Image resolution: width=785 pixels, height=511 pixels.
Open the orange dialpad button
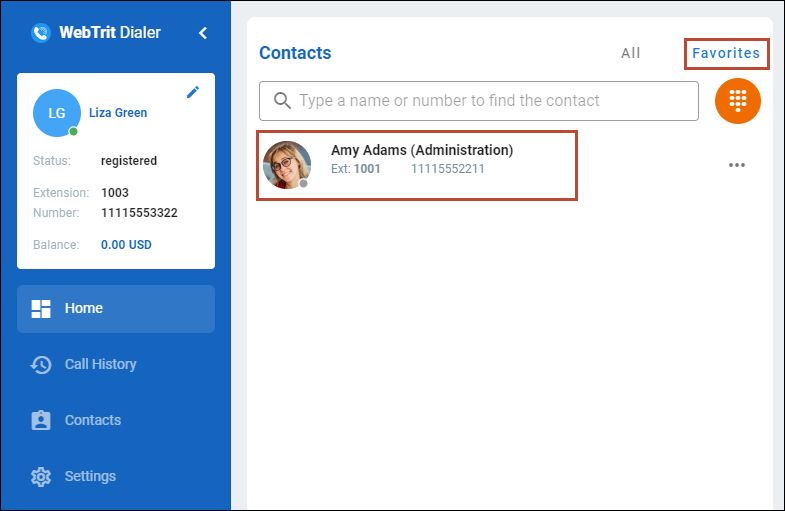[x=737, y=101]
